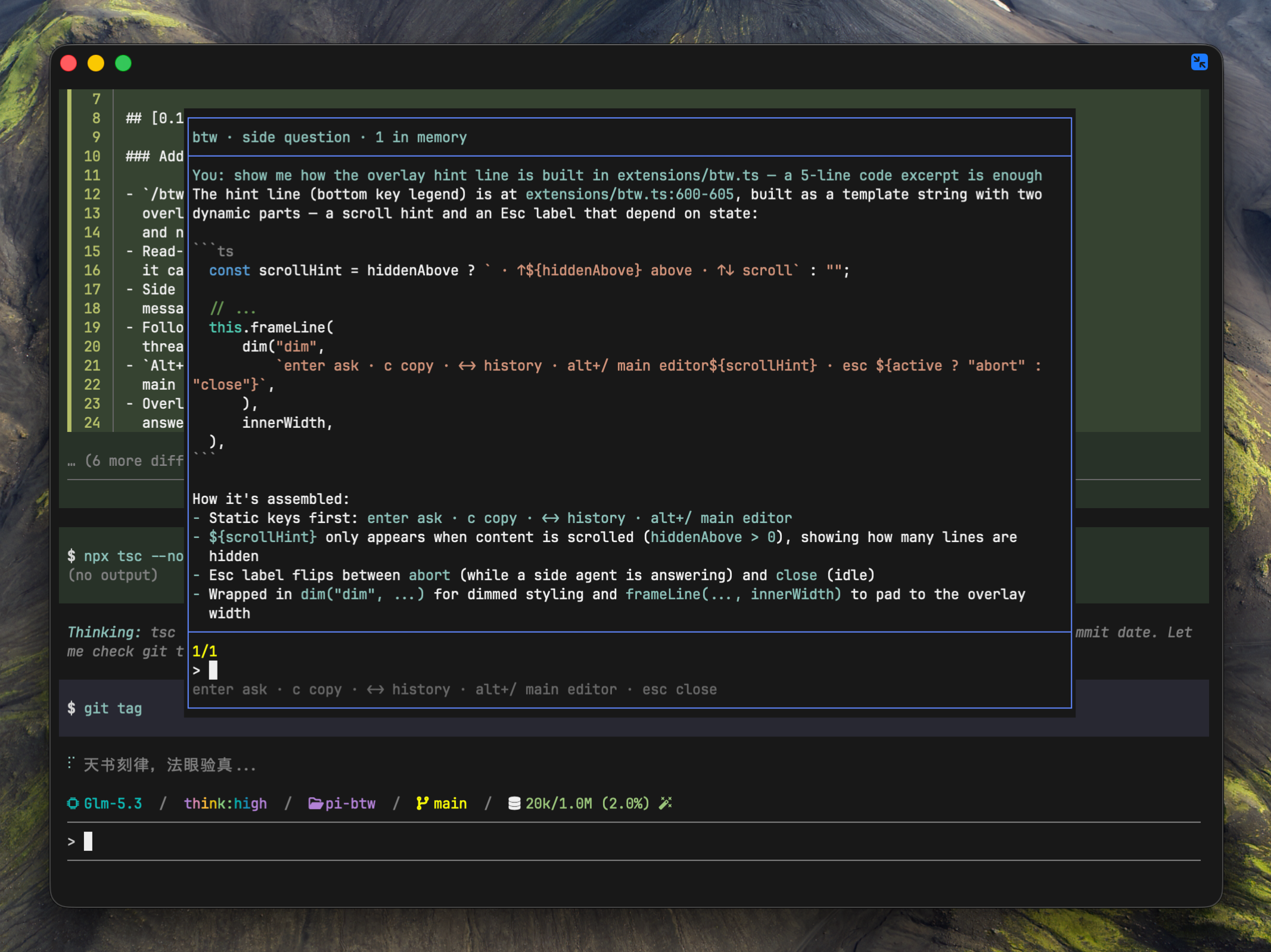Click the '```ts' code fence marker
This screenshot has width=1271, height=952.
tap(213, 251)
